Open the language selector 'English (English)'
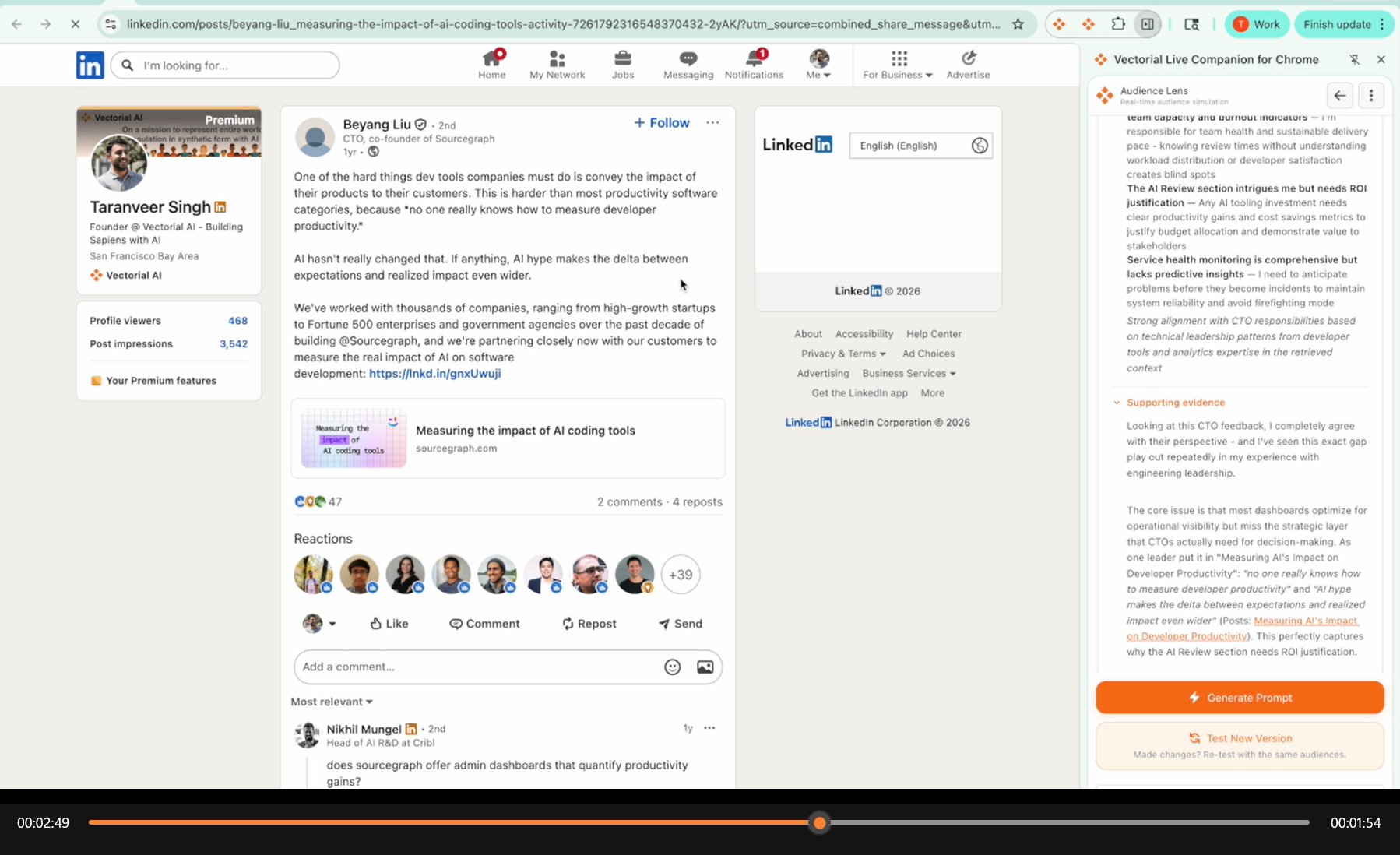 point(921,146)
